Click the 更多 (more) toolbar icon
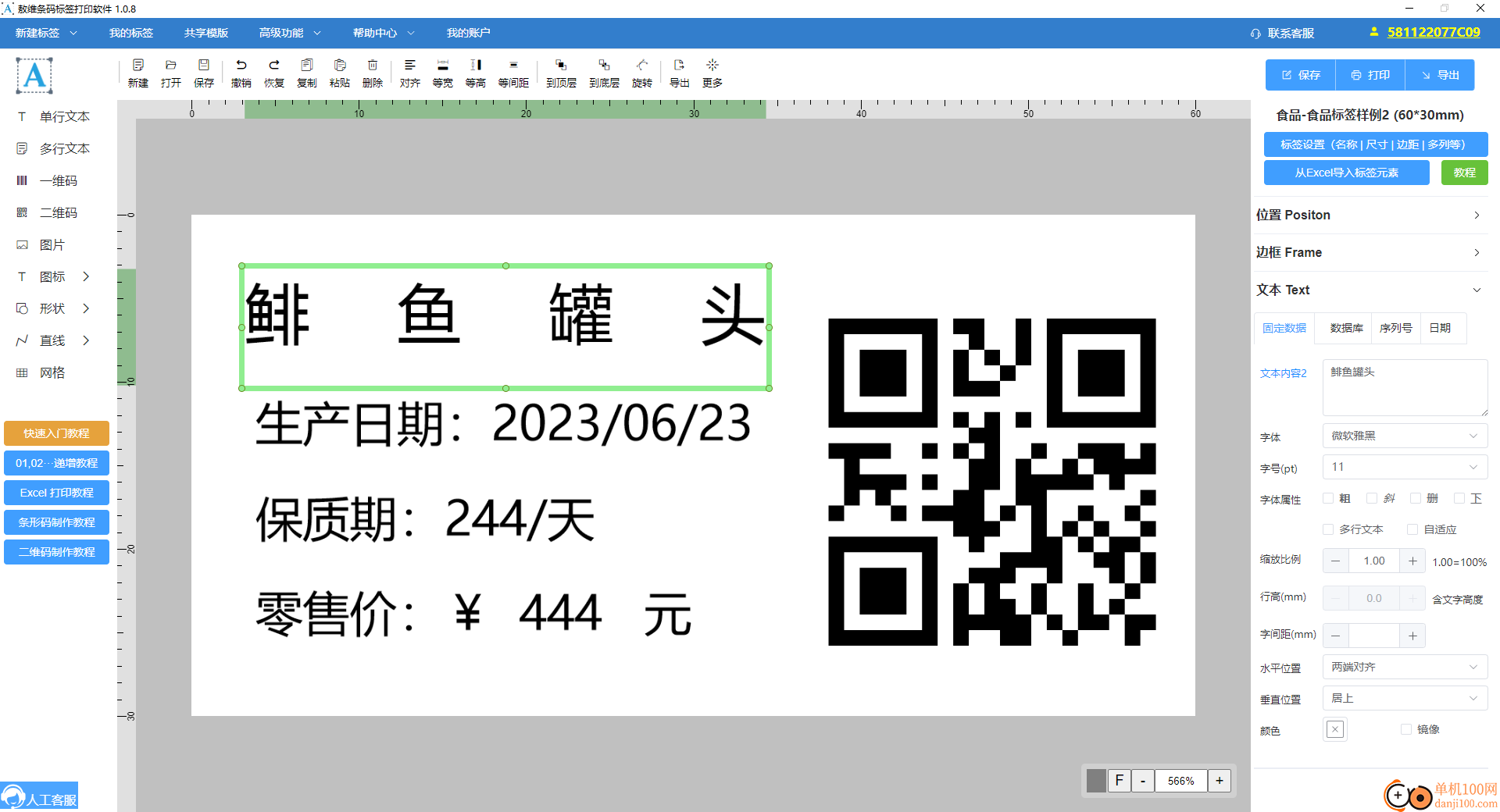1500x812 pixels. pyautogui.click(x=712, y=73)
